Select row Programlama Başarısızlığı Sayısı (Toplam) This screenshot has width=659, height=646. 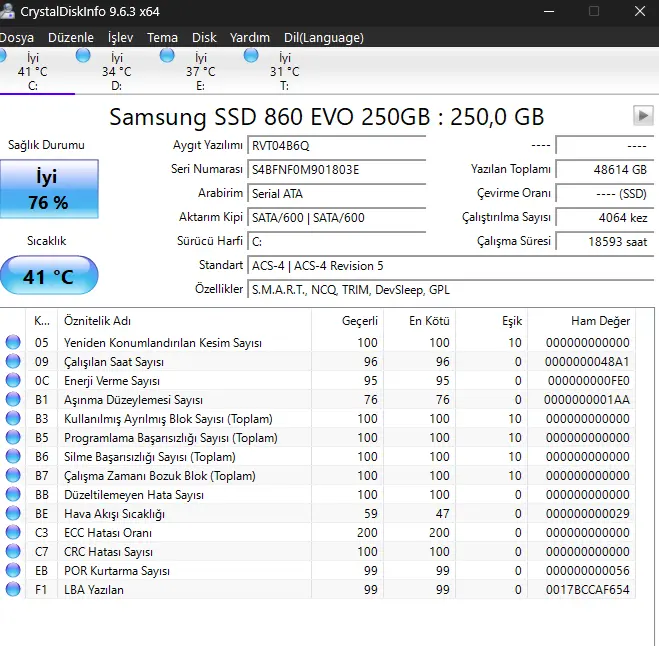click(x=318, y=438)
